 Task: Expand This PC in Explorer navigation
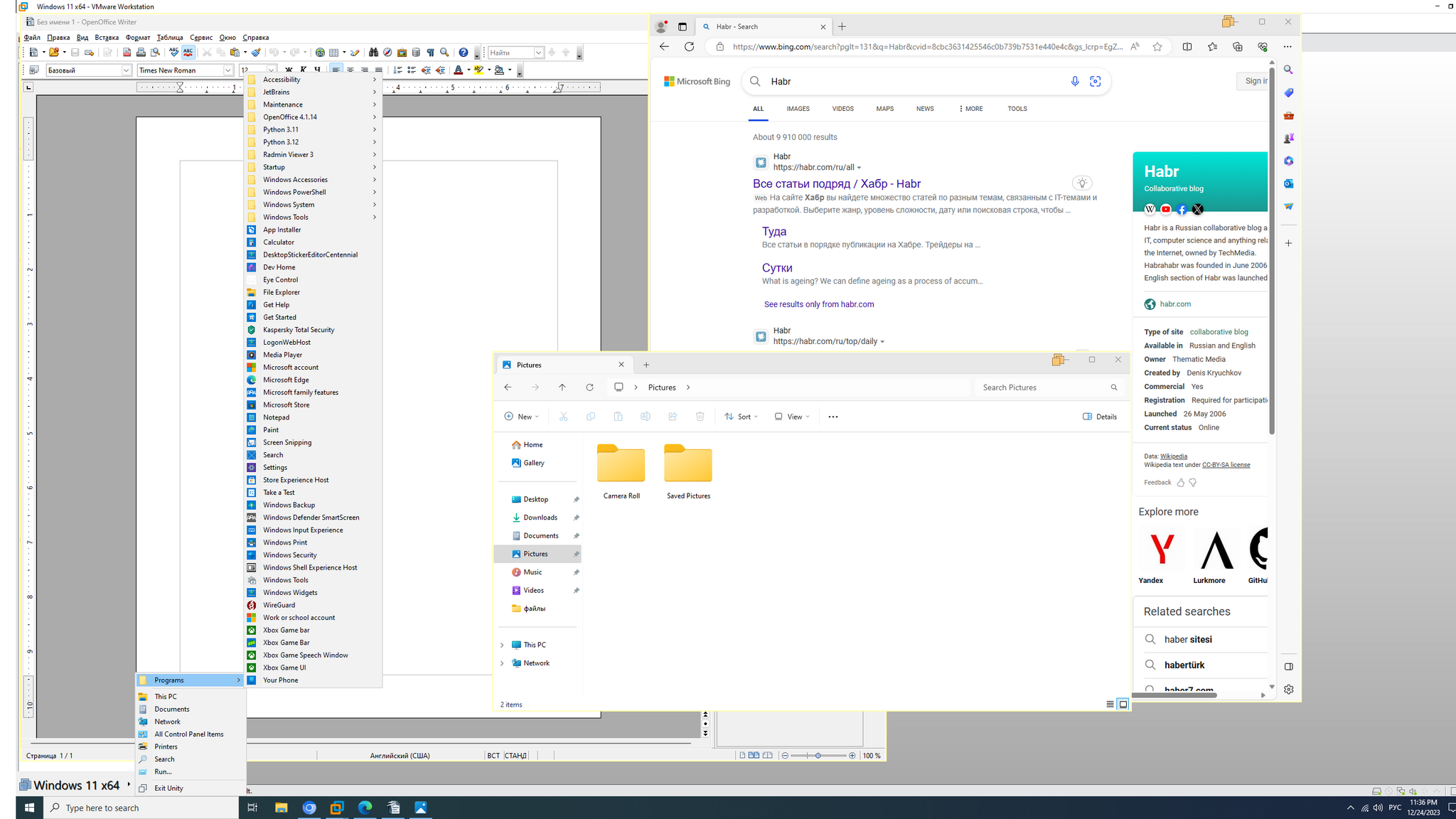click(x=502, y=646)
